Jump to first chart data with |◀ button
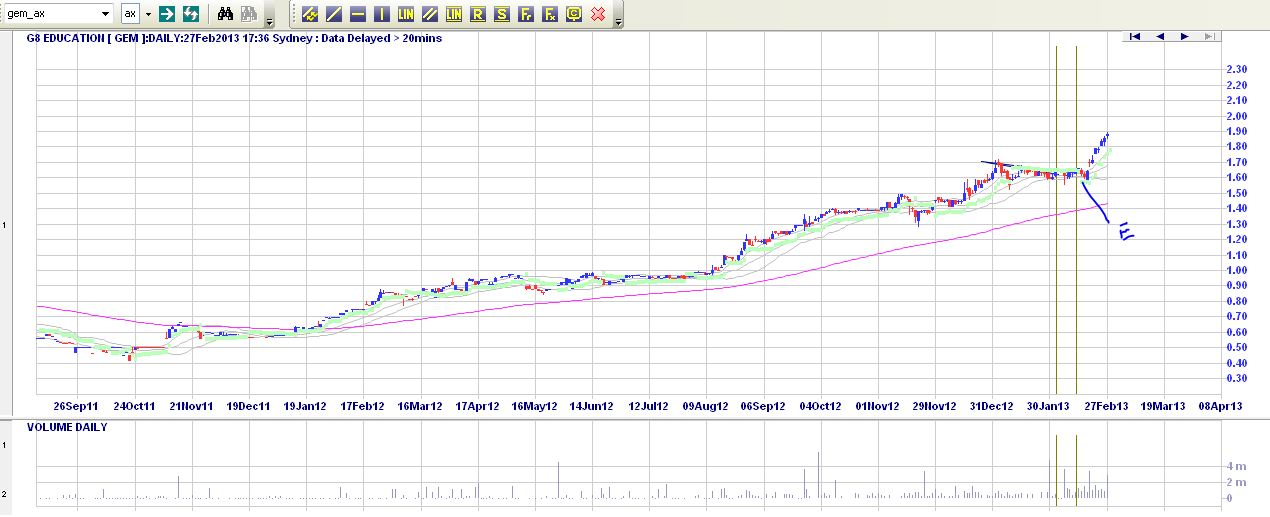Screen dimensions: 1270x517 (1134, 37)
